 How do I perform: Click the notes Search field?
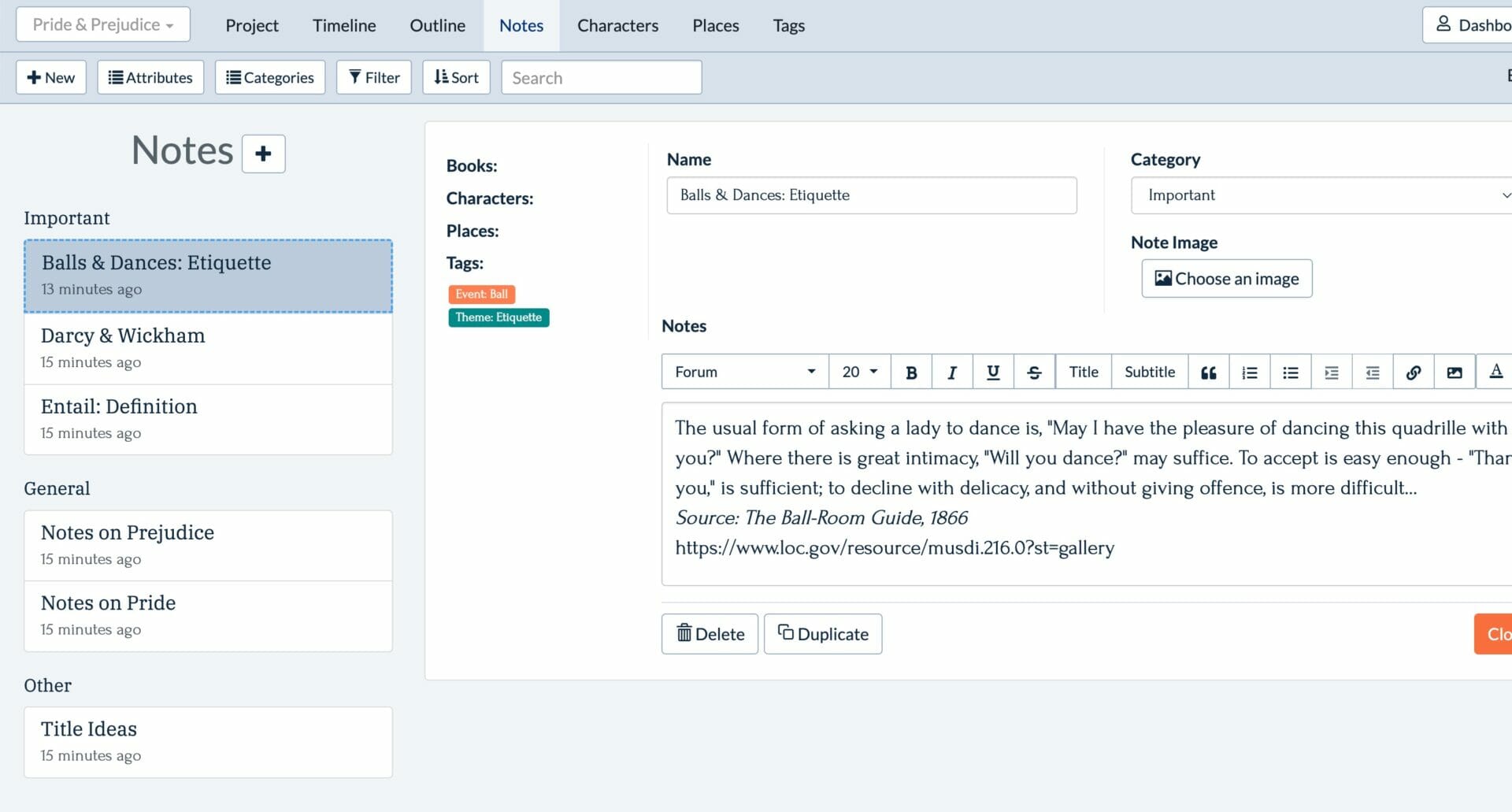pyautogui.click(x=601, y=77)
